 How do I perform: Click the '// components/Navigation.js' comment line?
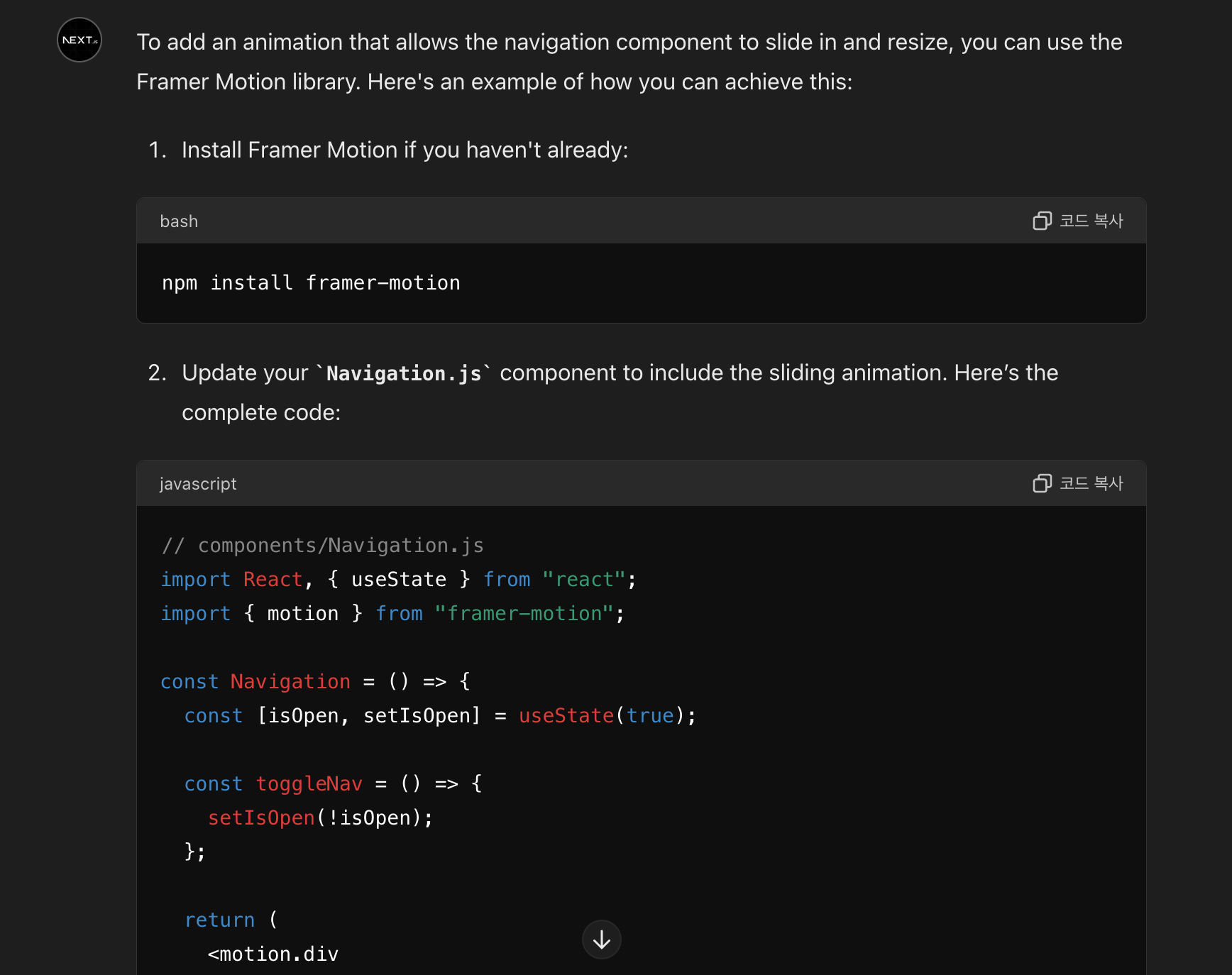tap(322, 545)
